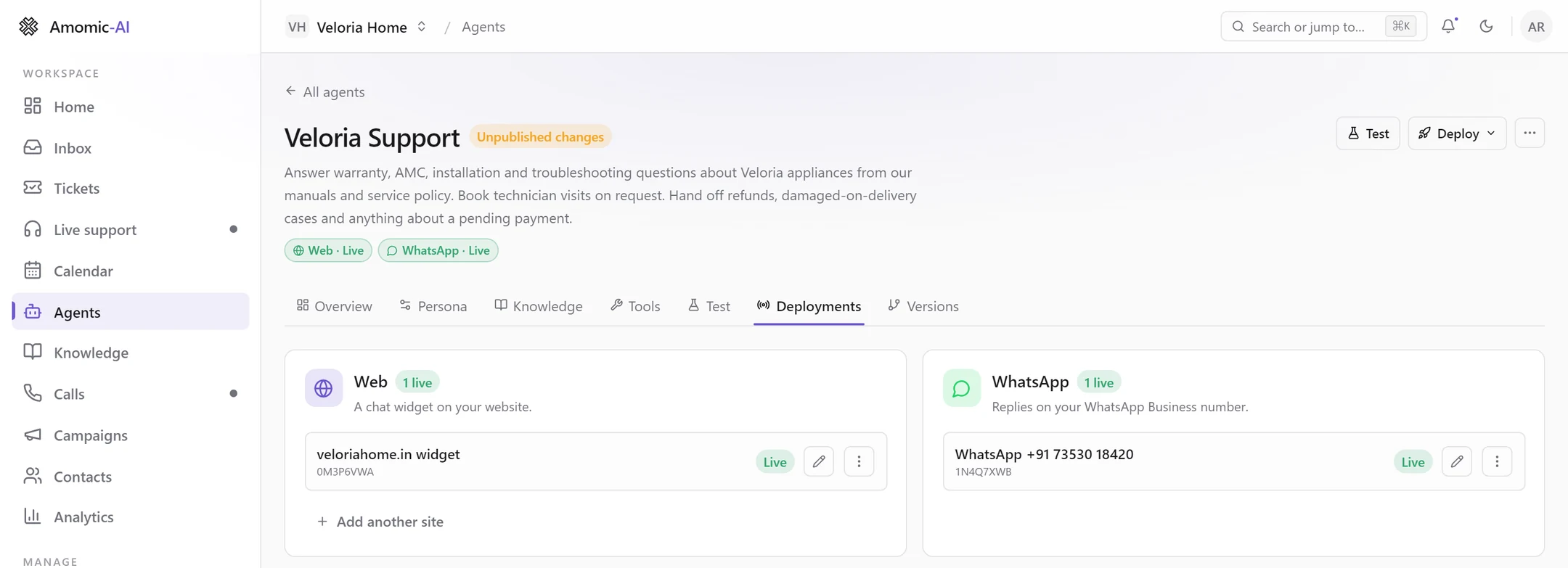Go to Home in the sidebar
Image resolution: width=1568 pixels, height=568 pixels.
point(131,107)
